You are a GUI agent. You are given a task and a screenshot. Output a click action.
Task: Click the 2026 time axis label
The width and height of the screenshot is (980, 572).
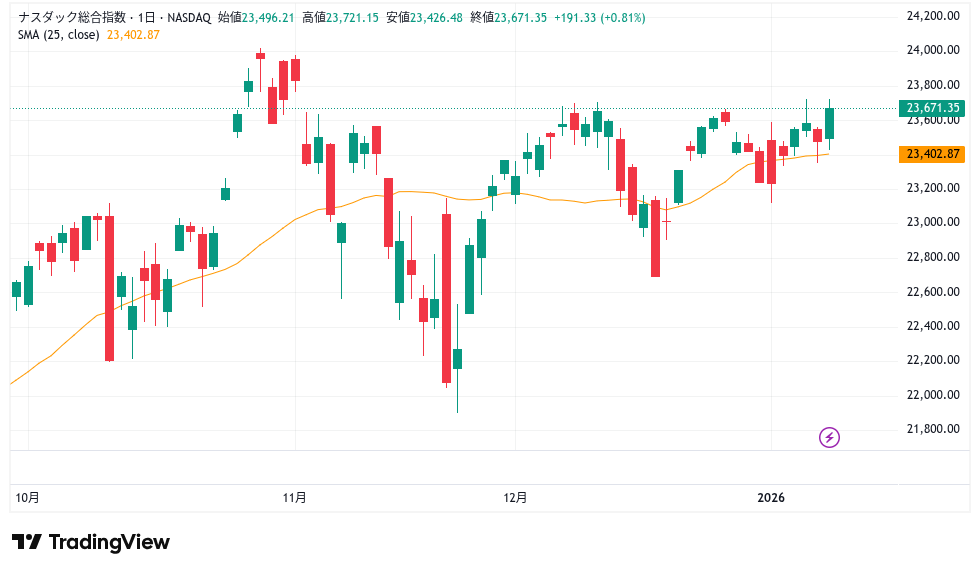pos(771,497)
